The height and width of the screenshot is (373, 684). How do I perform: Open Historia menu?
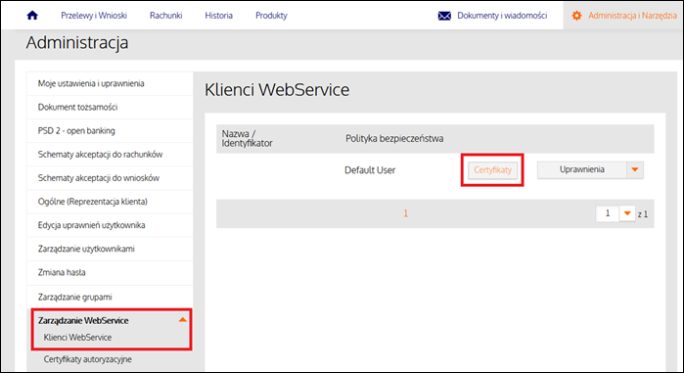pyautogui.click(x=219, y=16)
